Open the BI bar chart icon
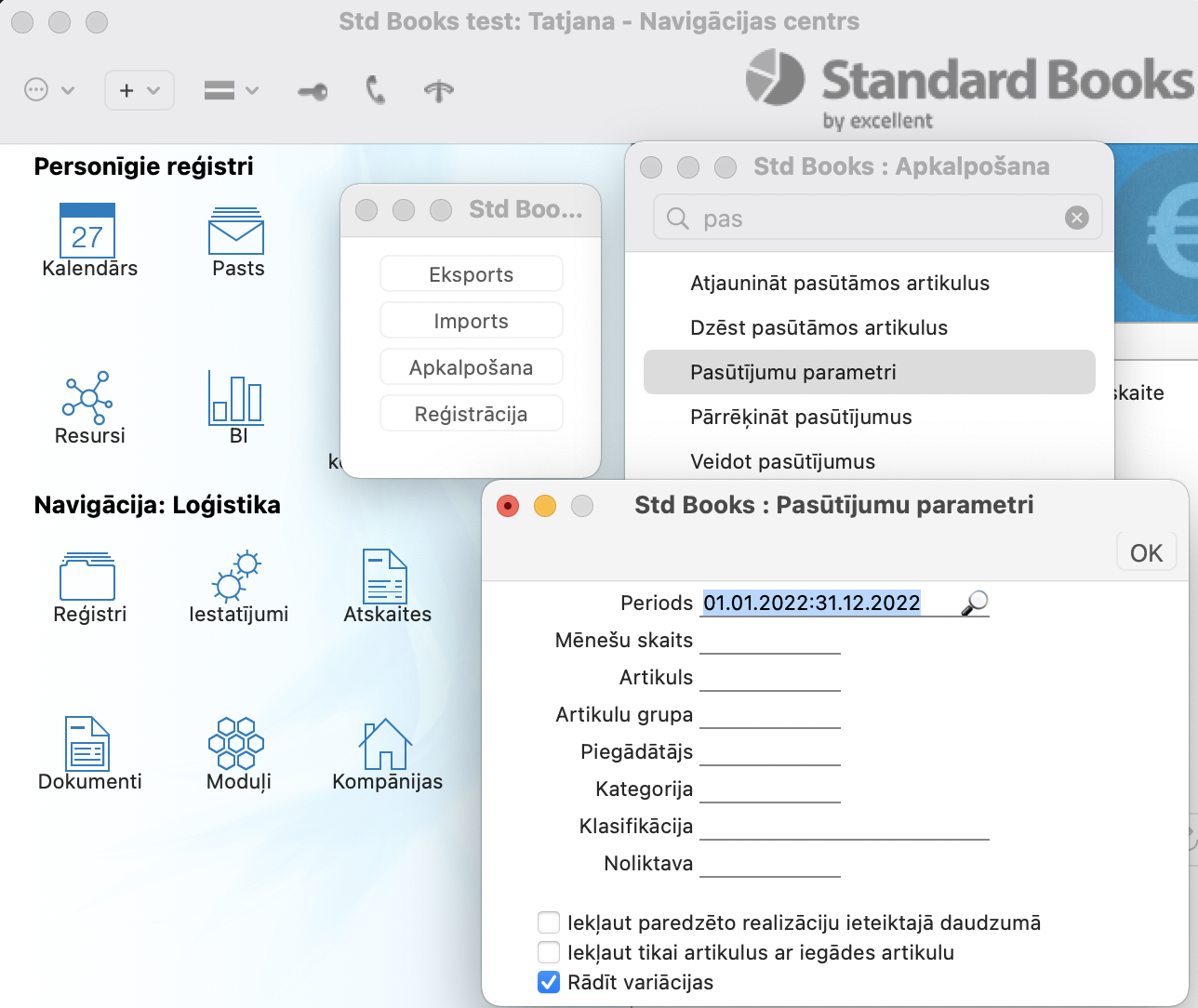The image size is (1198, 1008). tap(235, 397)
